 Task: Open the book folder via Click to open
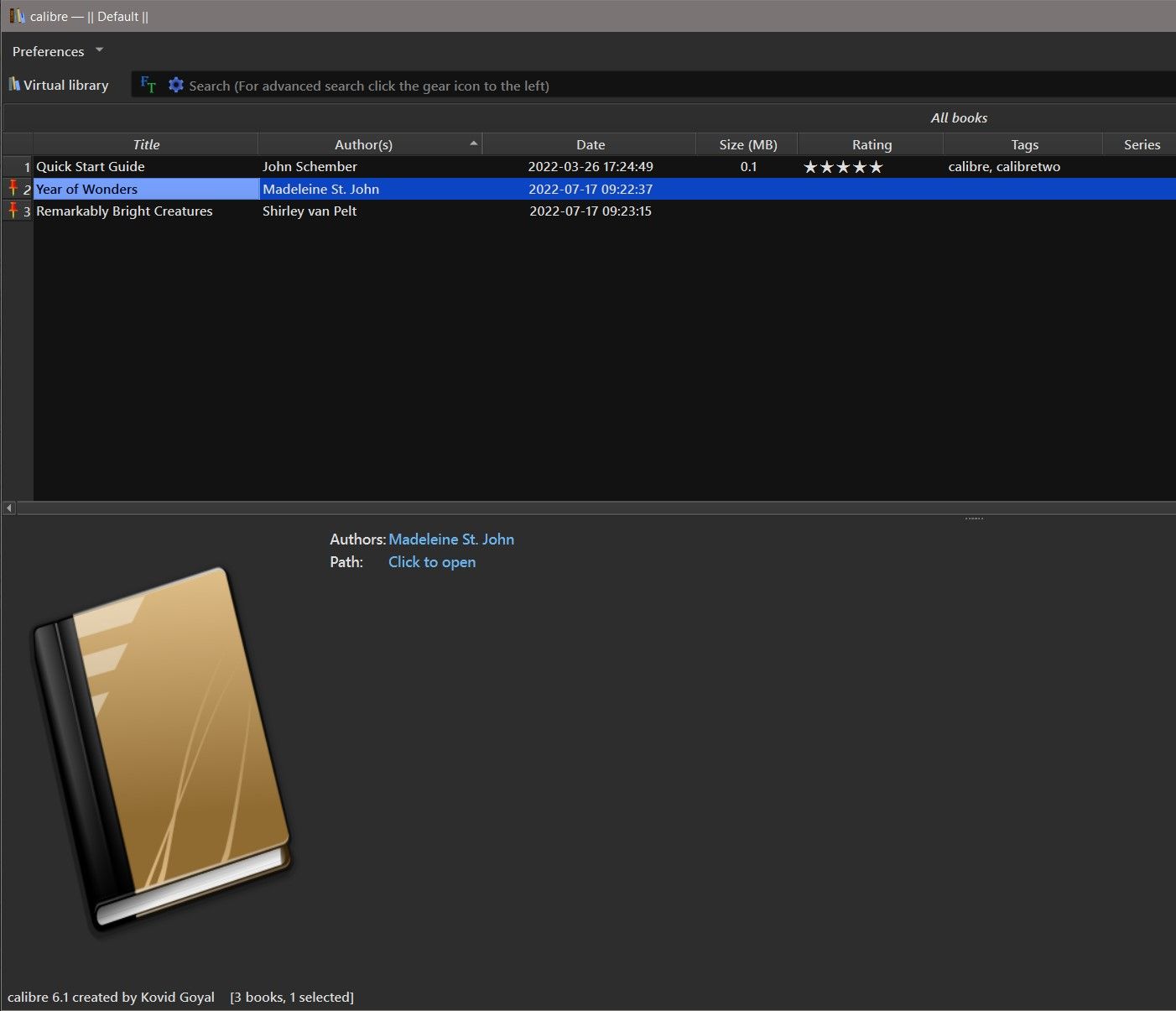click(432, 562)
